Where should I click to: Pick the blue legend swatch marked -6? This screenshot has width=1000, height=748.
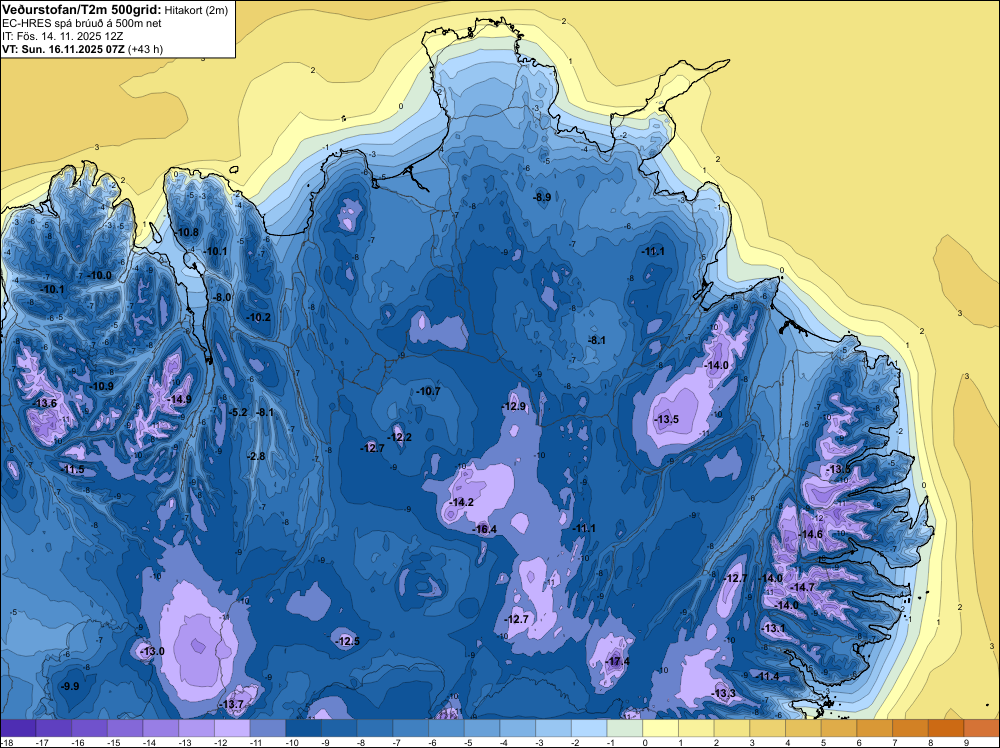click(x=447, y=728)
